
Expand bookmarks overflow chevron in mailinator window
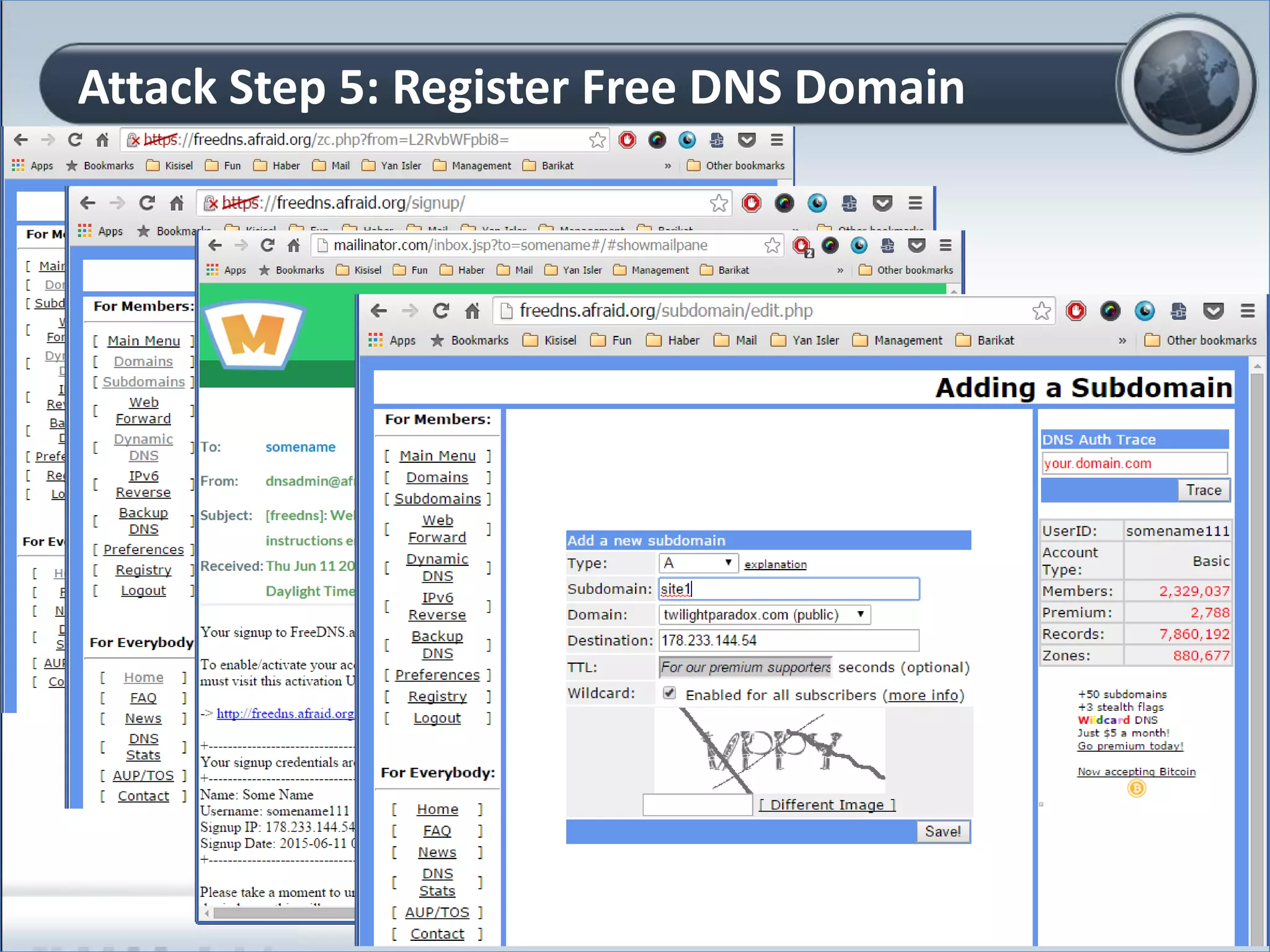840,270
